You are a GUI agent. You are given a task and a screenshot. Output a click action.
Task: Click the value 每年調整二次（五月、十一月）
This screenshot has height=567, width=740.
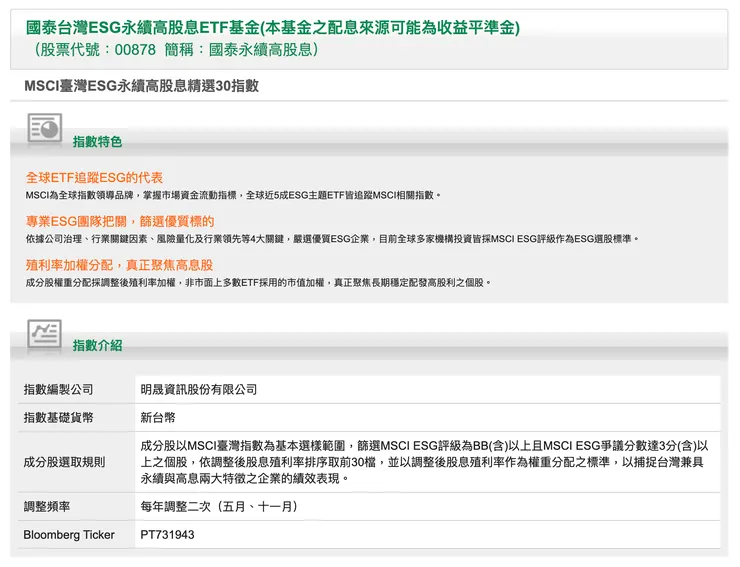coord(219,507)
